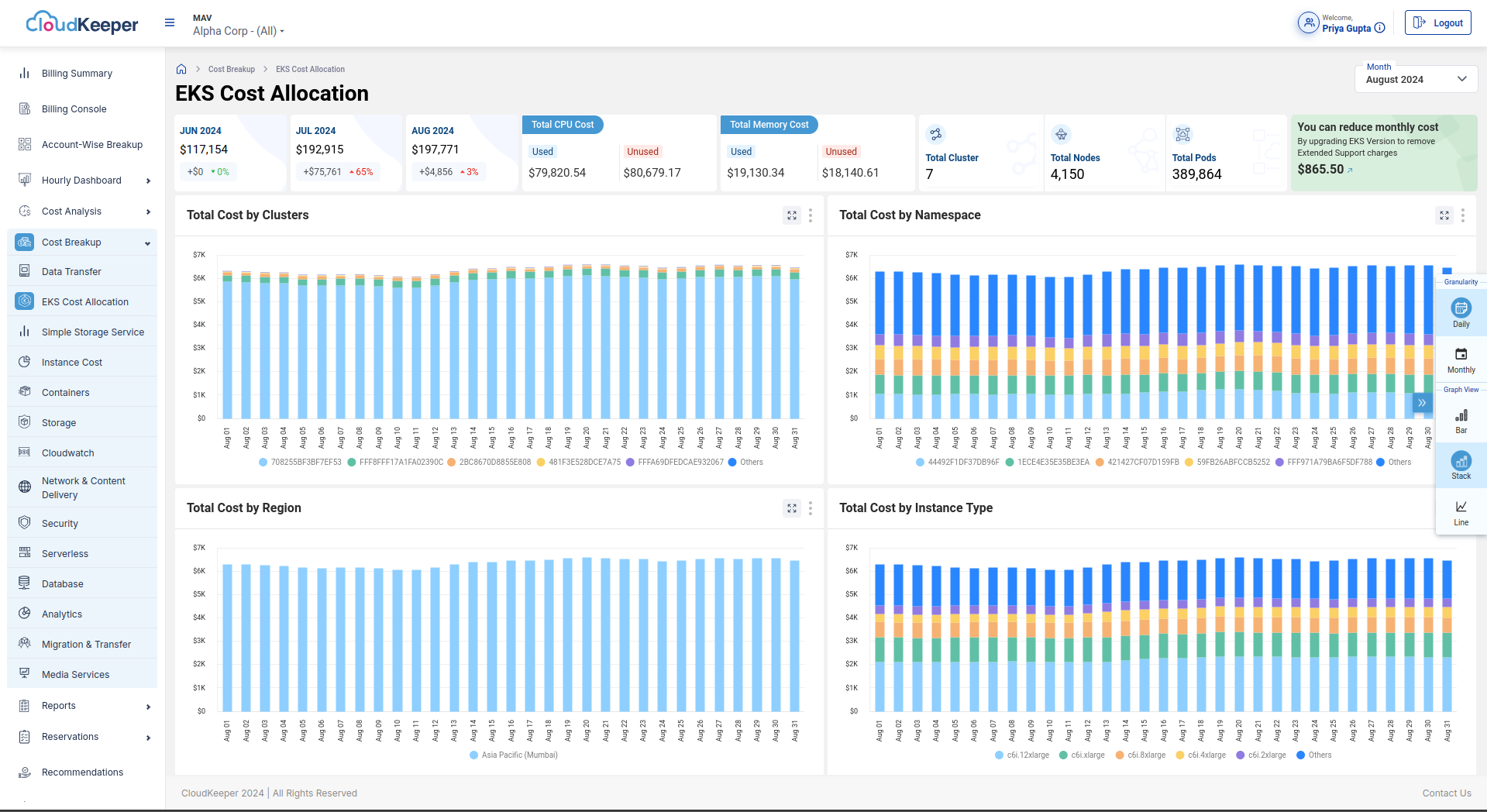This screenshot has height=812, width=1487.
Task: Open the Alpha Corp account selector
Action: (x=238, y=32)
